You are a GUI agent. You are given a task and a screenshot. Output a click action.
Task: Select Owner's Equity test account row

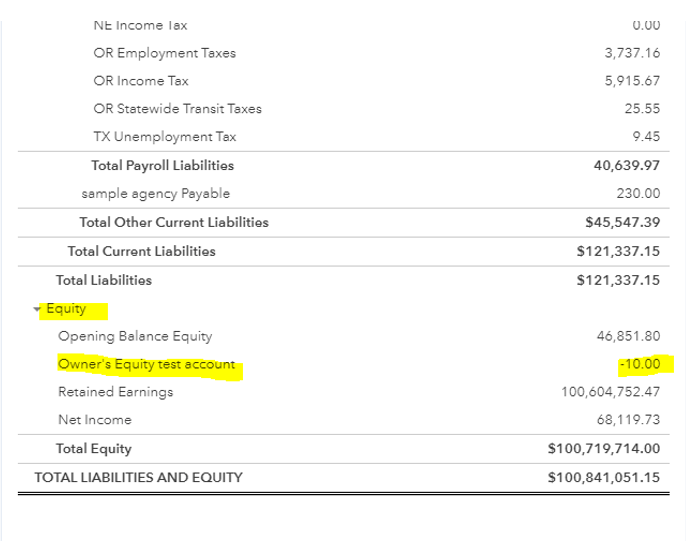(343, 364)
